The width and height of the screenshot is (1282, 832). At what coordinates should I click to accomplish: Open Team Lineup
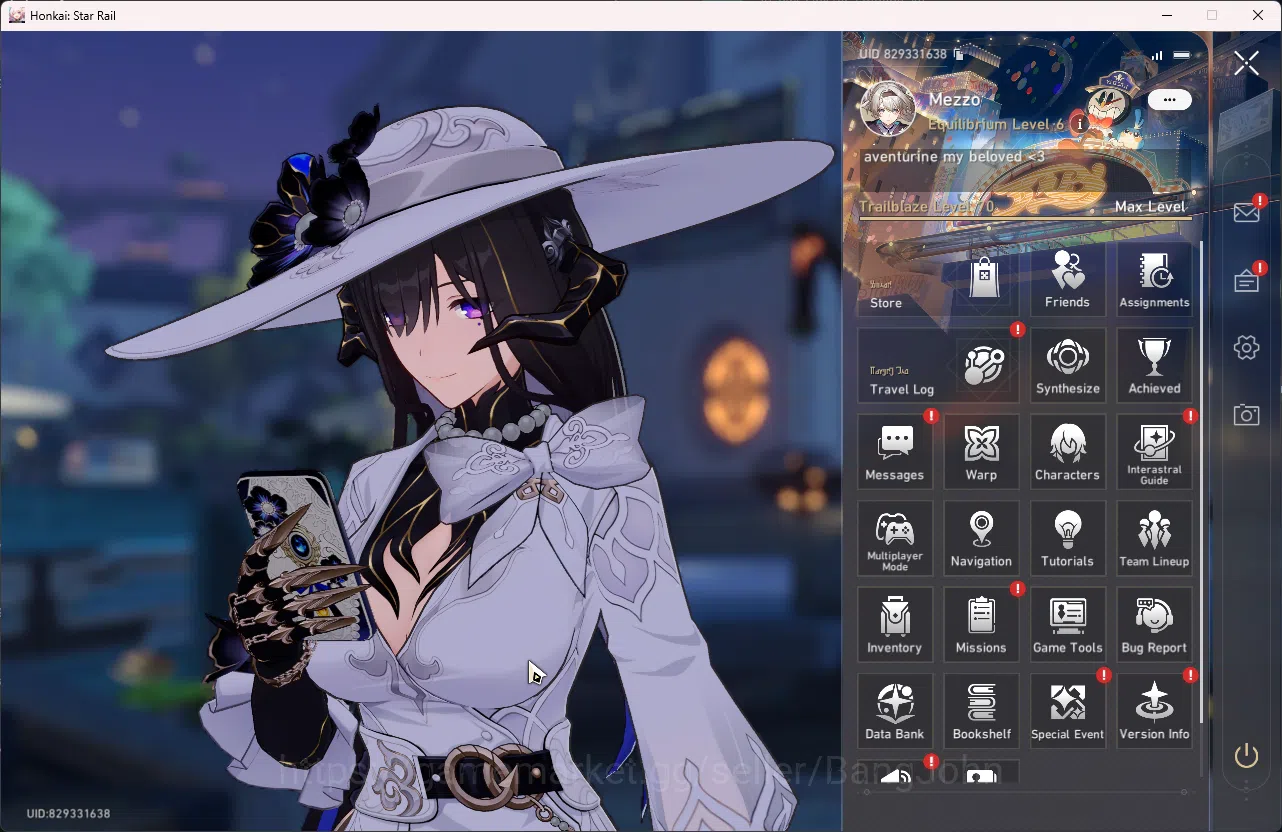1154,538
